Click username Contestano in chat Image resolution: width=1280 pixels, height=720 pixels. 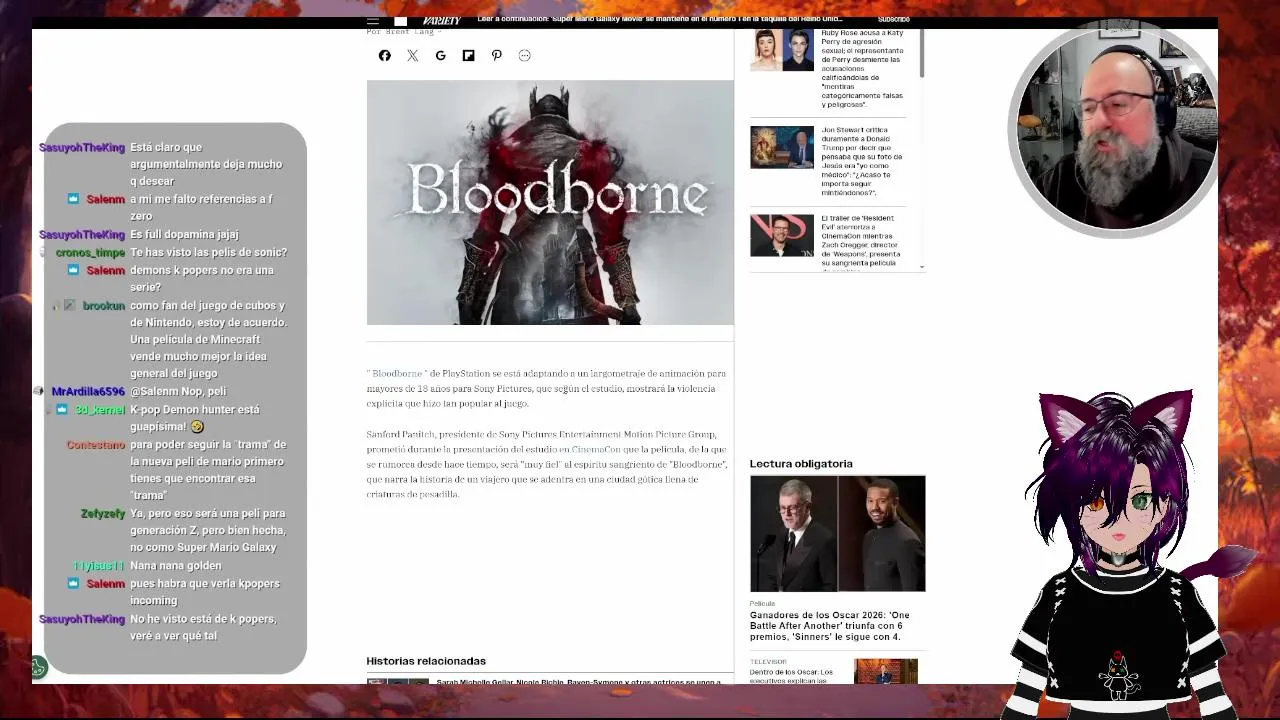click(96, 444)
